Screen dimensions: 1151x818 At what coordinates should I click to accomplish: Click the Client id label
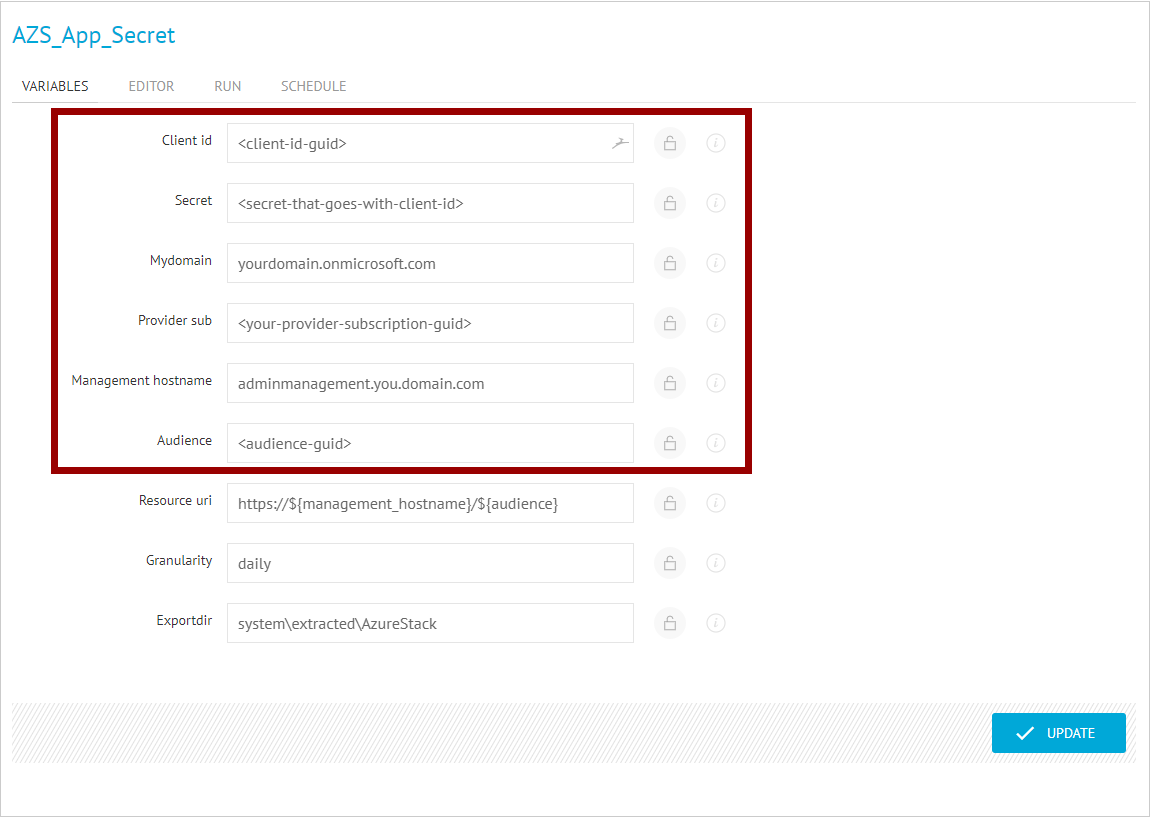[186, 140]
